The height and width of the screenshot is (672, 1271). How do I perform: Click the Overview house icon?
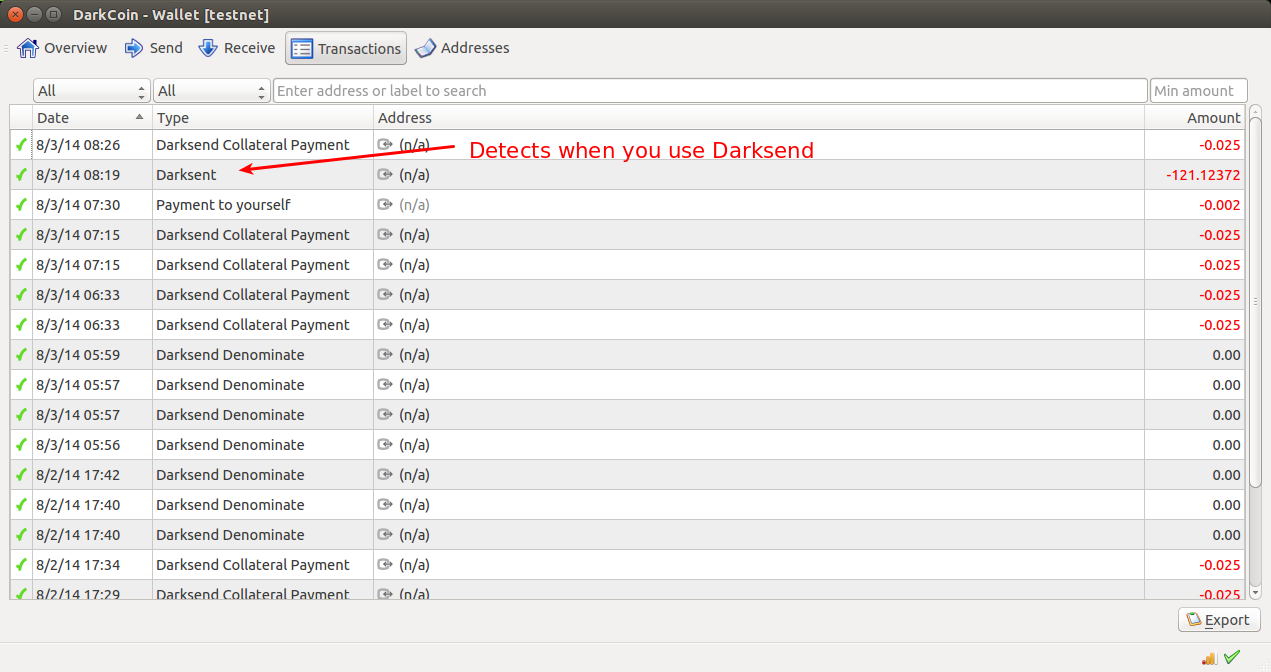[x=28, y=48]
